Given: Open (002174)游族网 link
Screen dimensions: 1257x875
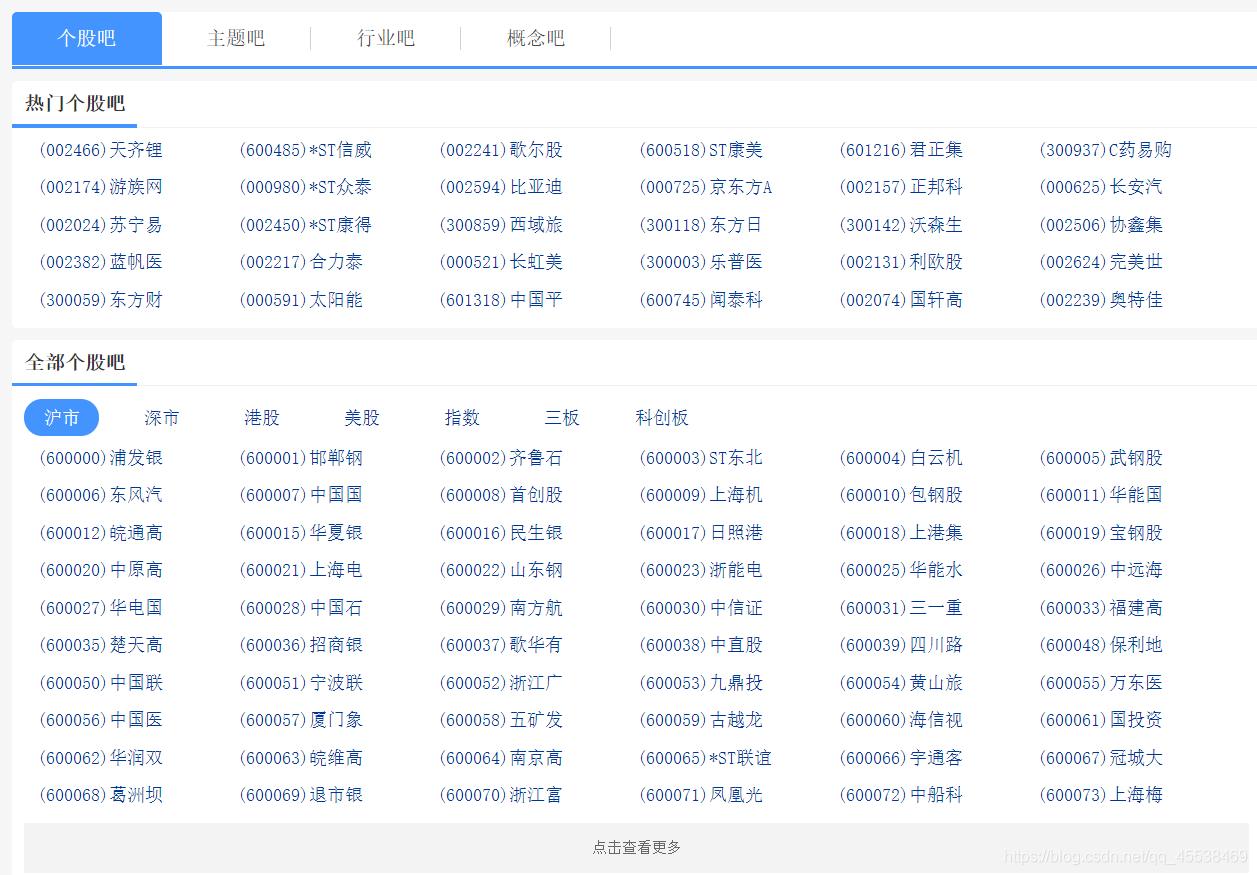Looking at the screenshot, I should (101, 187).
